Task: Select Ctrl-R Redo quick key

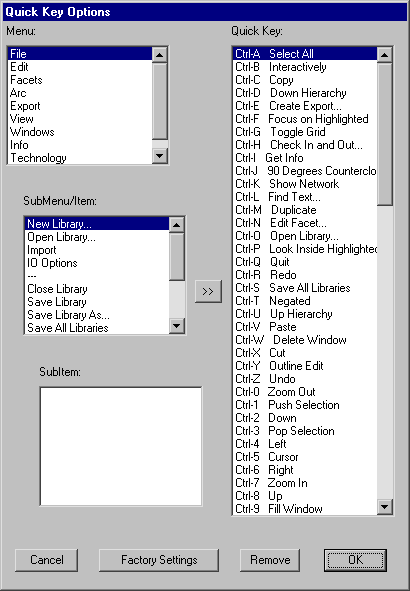Action: click(305, 275)
